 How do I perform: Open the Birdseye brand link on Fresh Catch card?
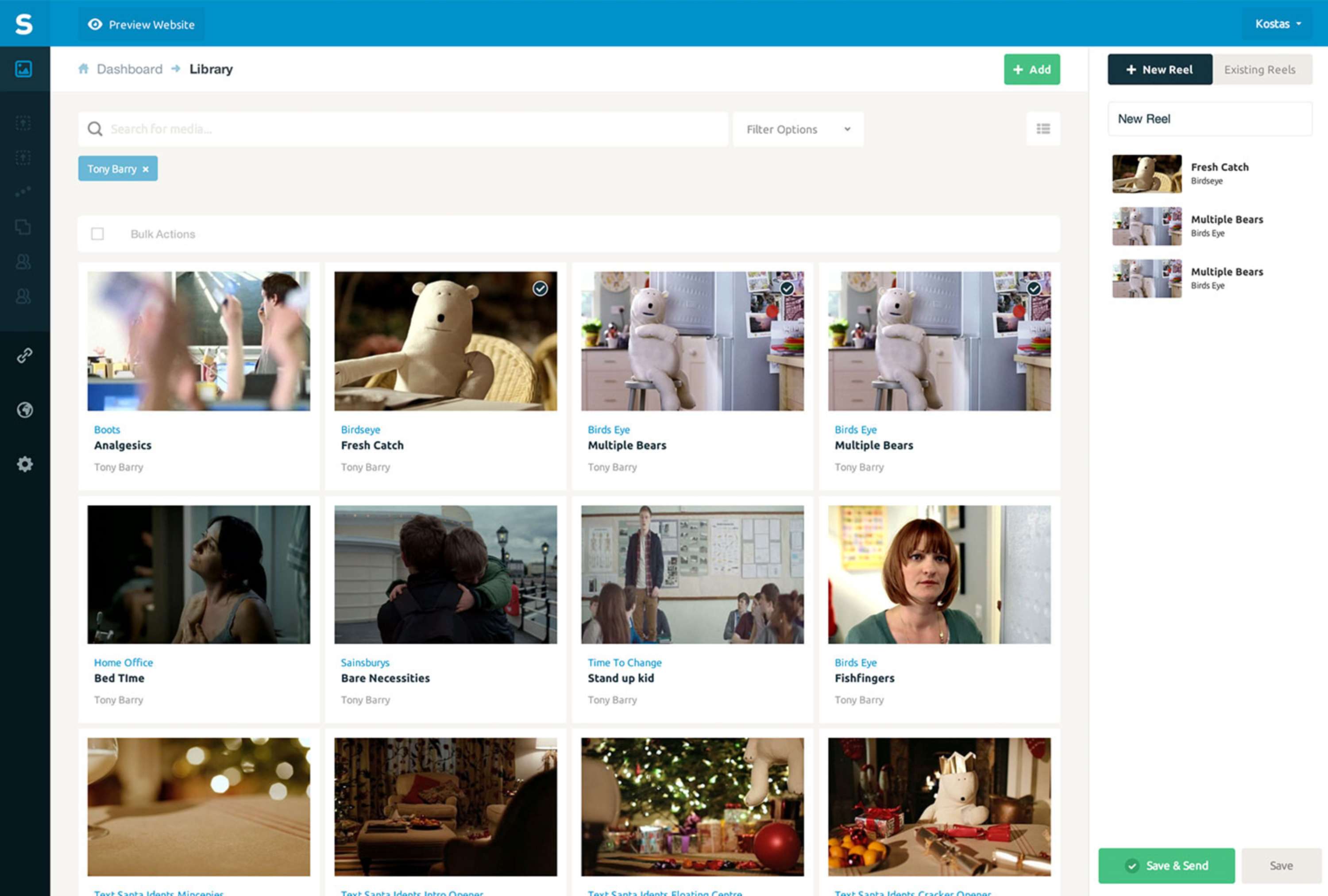[361, 430]
